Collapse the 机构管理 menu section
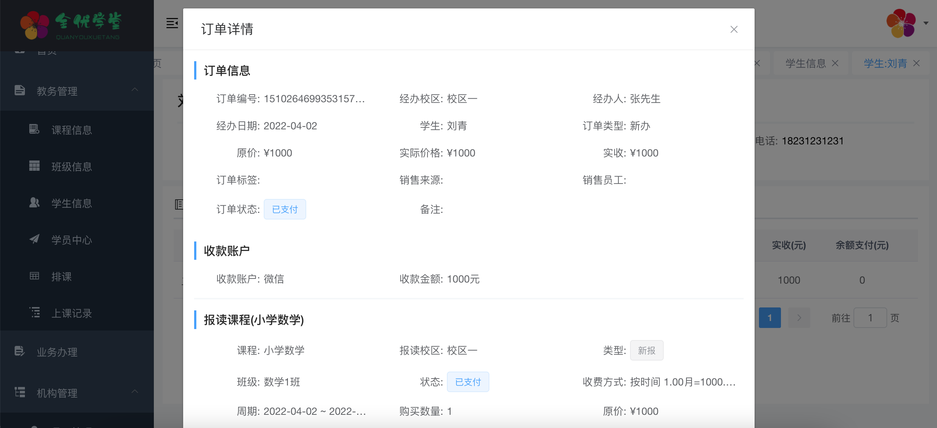The image size is (937, 428). point(135,393)
